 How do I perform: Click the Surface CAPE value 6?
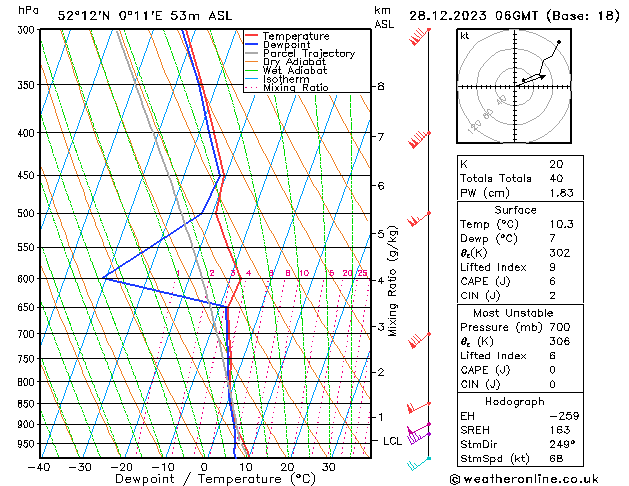tap(552, 281)
